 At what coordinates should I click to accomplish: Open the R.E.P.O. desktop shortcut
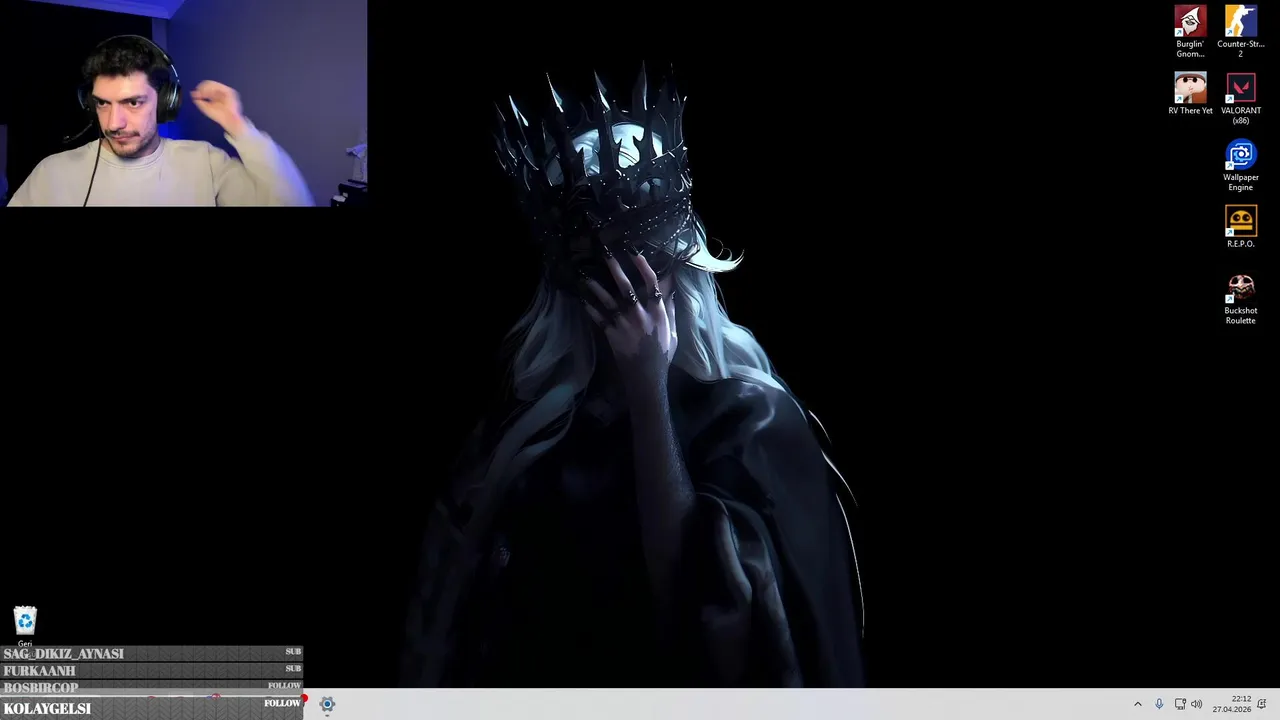1240,227
